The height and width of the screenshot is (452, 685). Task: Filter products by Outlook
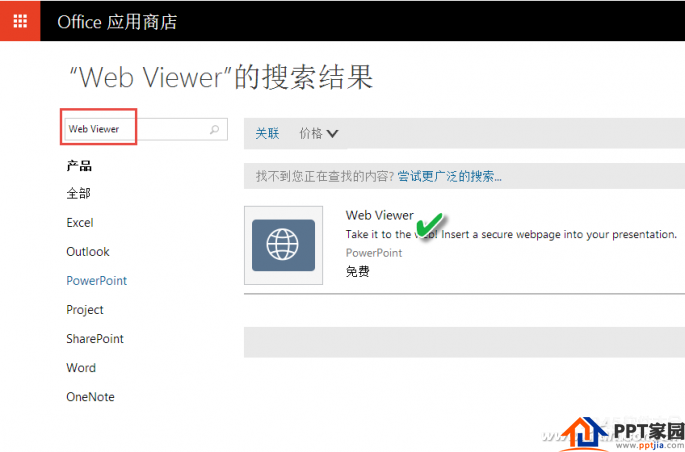click(x=88, y=252)
